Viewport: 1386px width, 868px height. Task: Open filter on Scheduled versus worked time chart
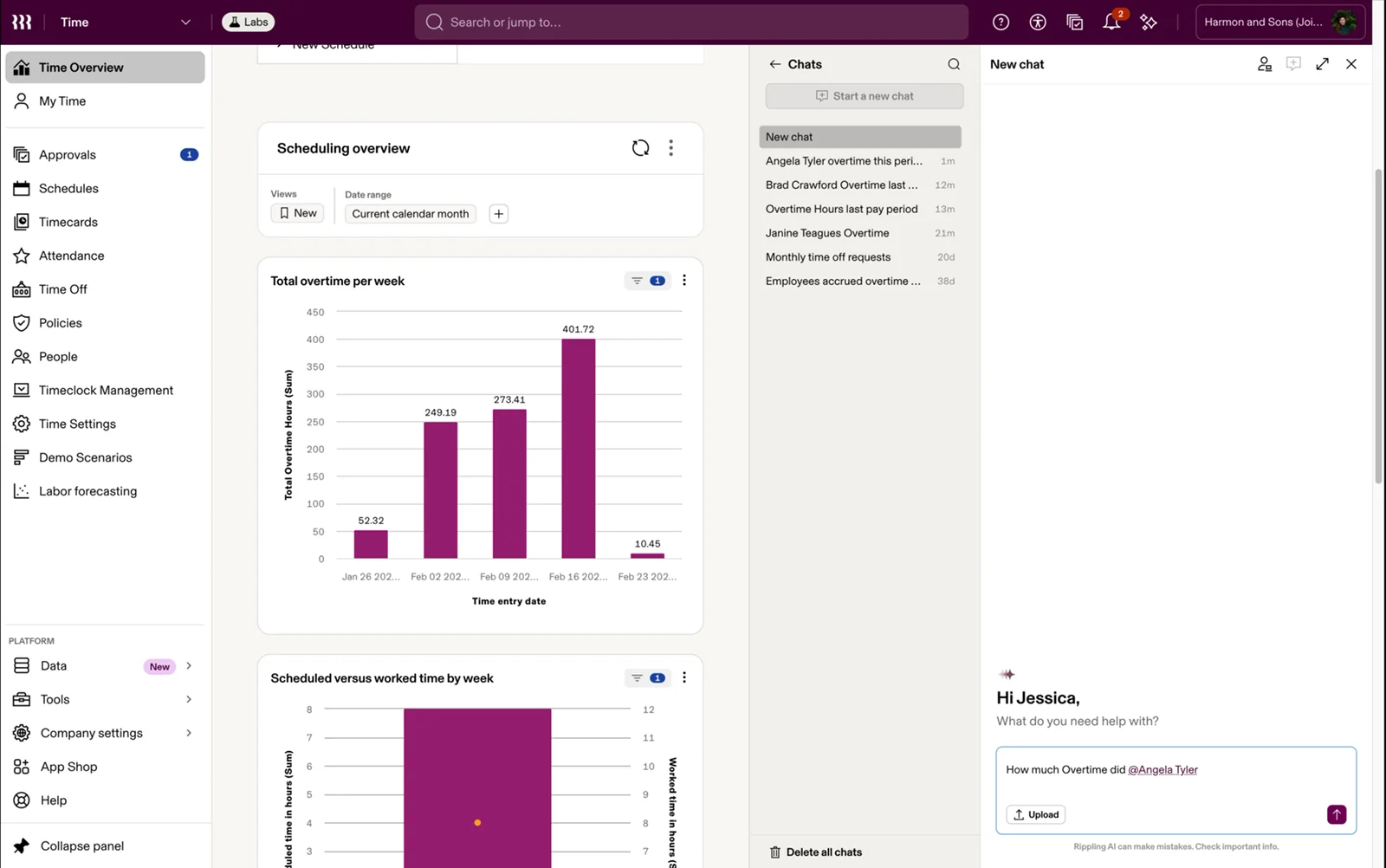[x=647, y=678]
